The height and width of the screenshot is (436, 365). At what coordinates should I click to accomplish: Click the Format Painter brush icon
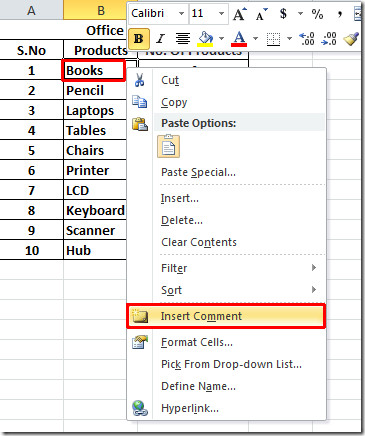tap(351, 39)
